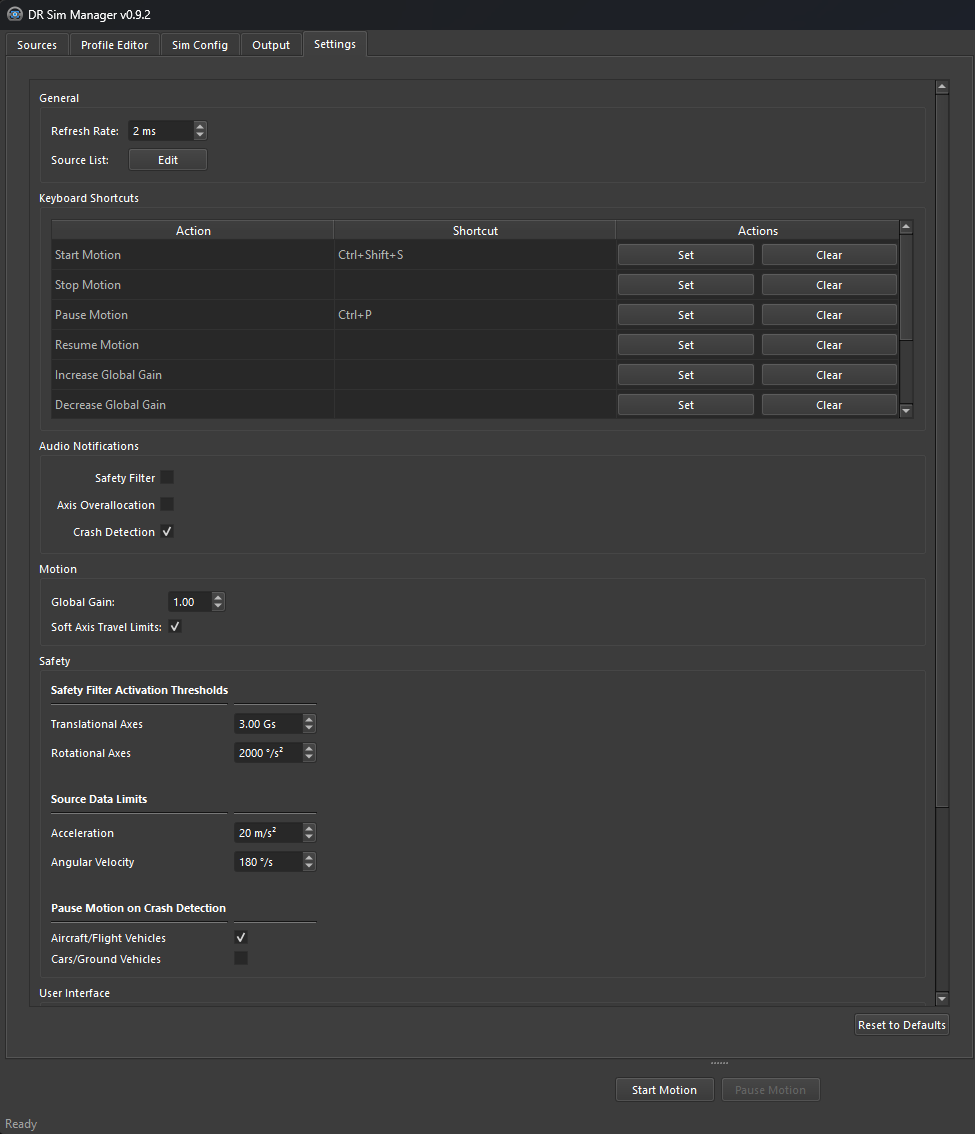The width and height of the screenshot is (975, 1134).
Task: Increase Translational Axes threshold
Action: (310, 720)
